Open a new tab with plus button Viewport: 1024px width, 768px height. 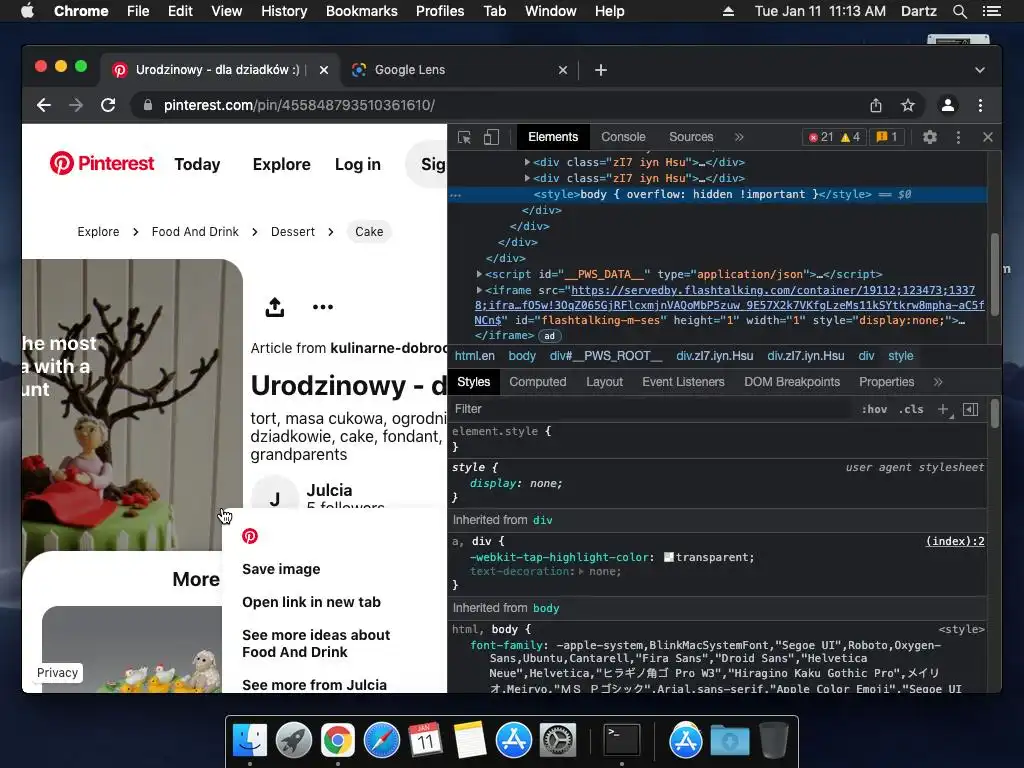[601, 70]
